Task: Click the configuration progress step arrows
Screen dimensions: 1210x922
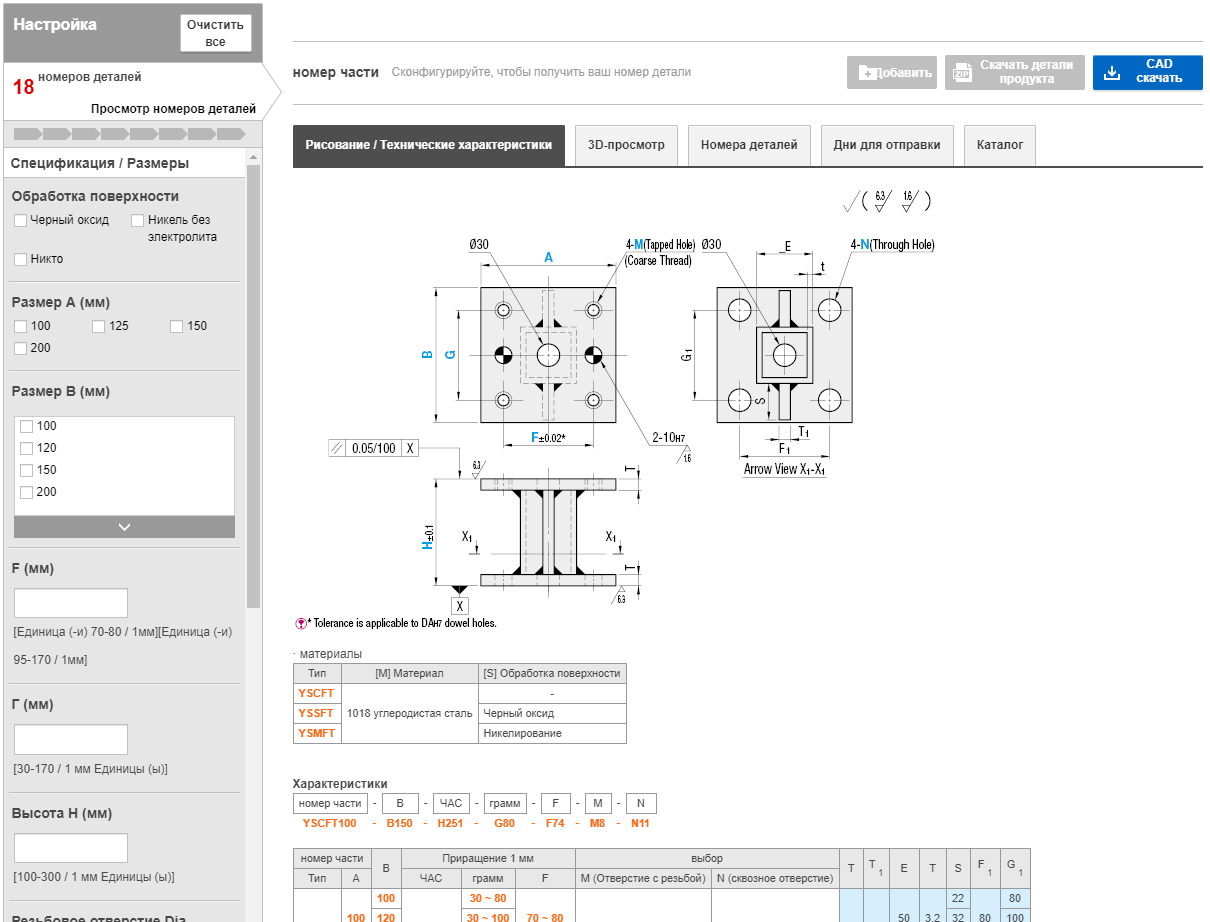Action: [130, 133]
